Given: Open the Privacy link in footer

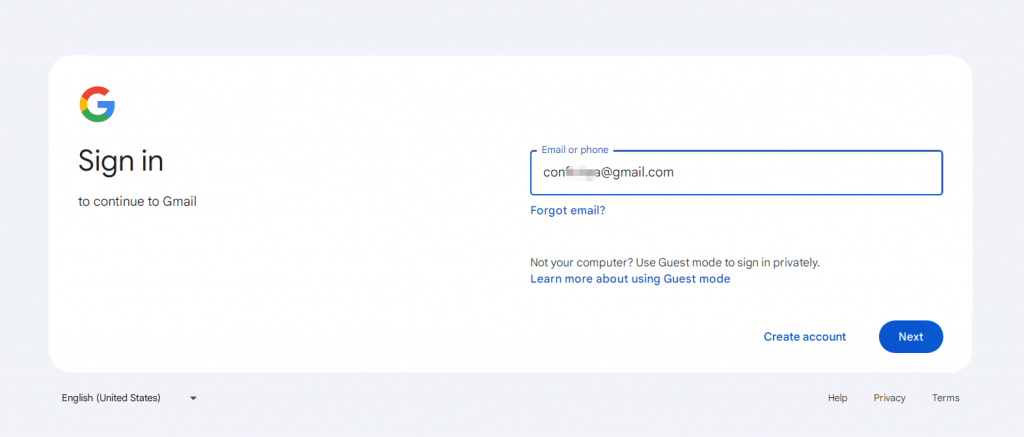Looking at the screenshot, I should click(x=889, y=398).
